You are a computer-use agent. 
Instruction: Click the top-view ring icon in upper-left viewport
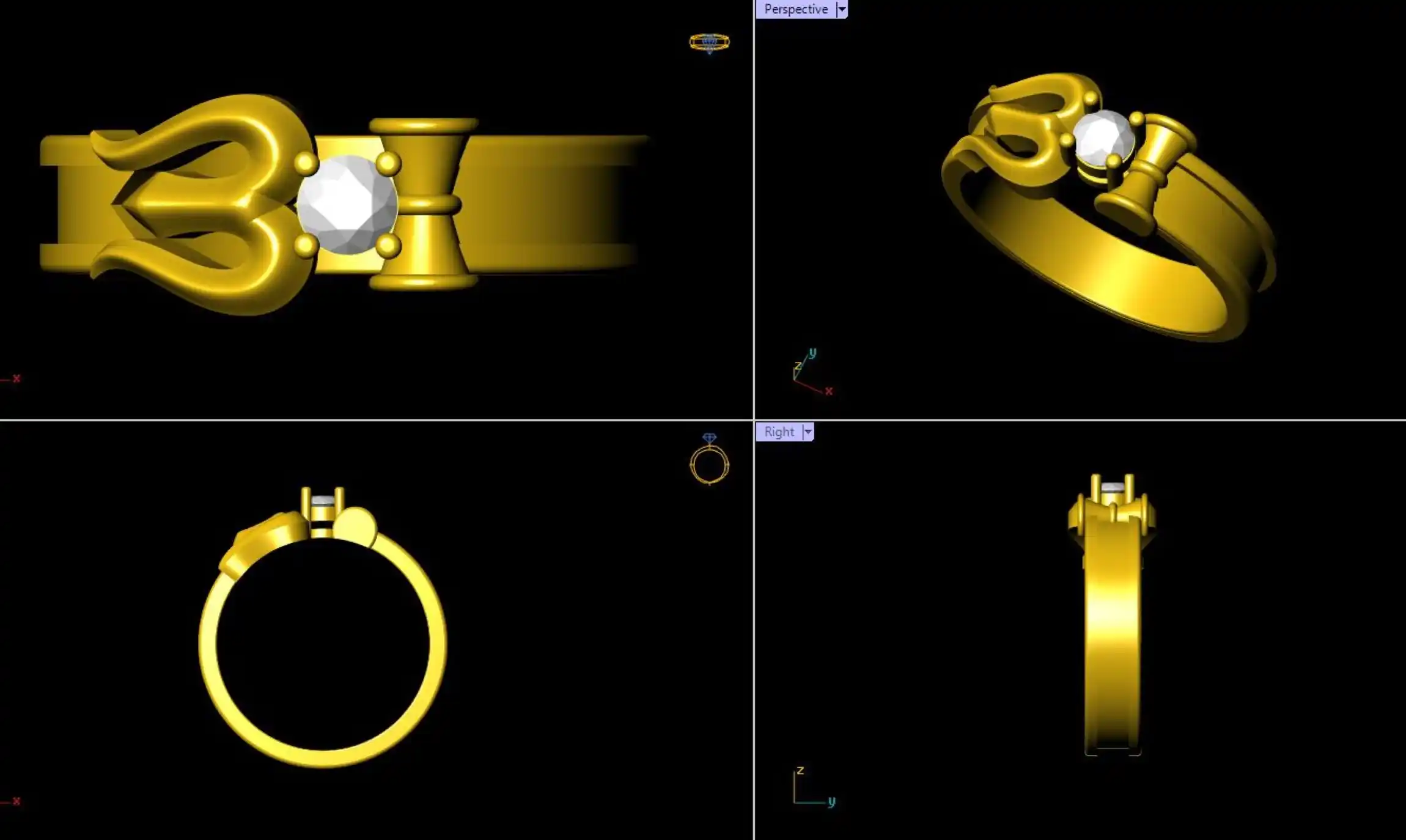(709, 43)
